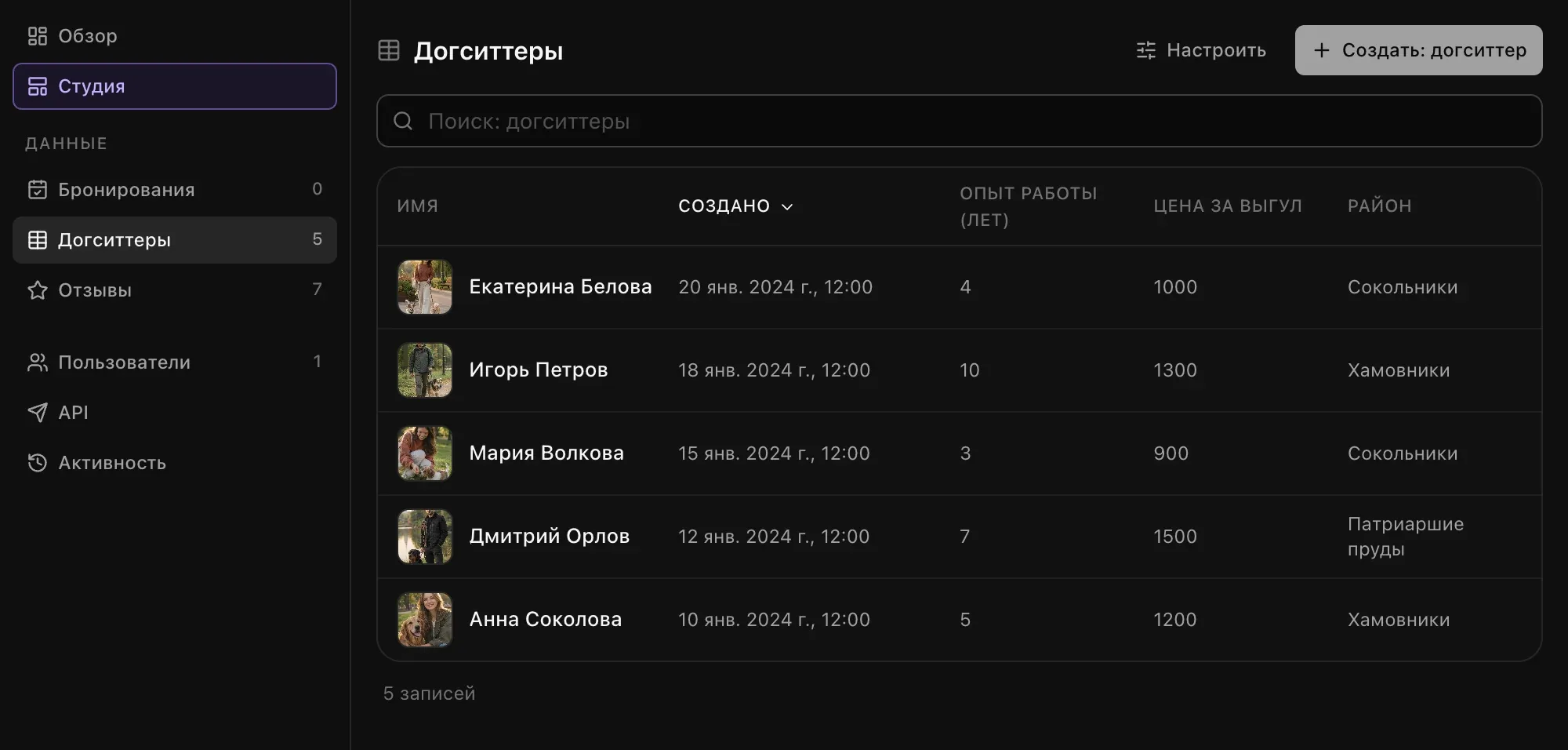Sort by Опыт работы (лет) column
Image resolution: width=1568 pixels, height=750 pixels.
pyautogui.click(x=1029, y=206)
